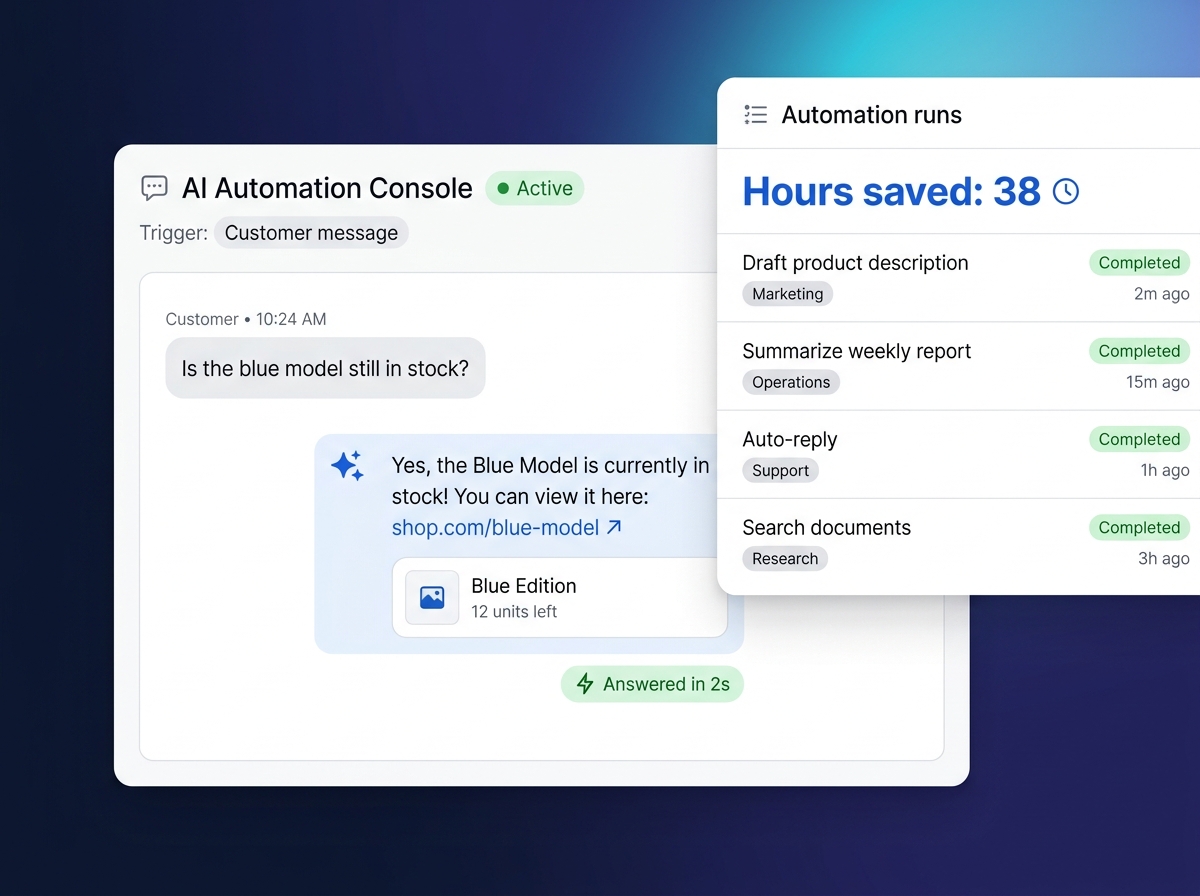Click Completed badge on Summarize weekly report

[x=1139, y=351]
